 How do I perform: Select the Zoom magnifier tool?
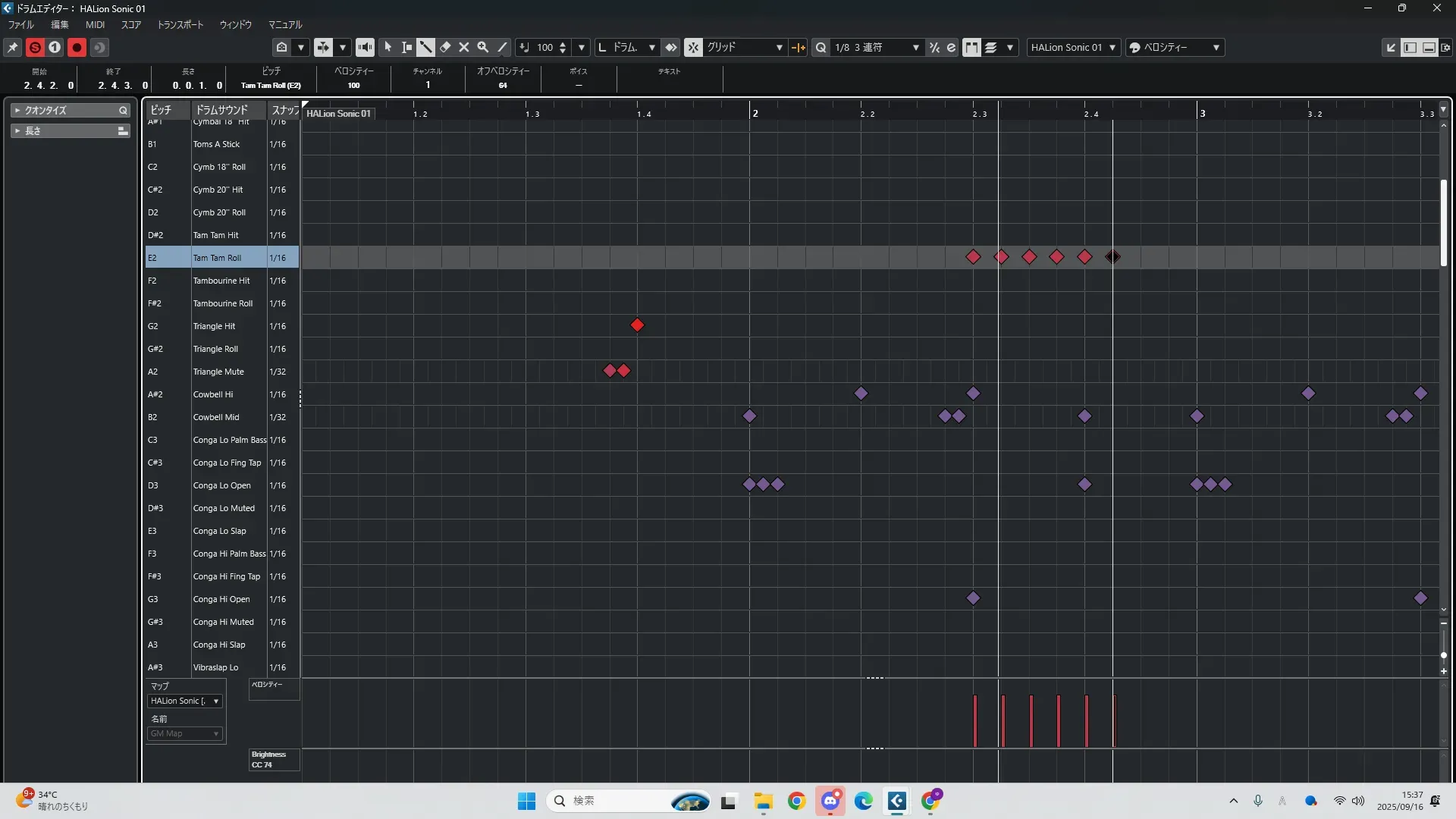coord(483,48)
